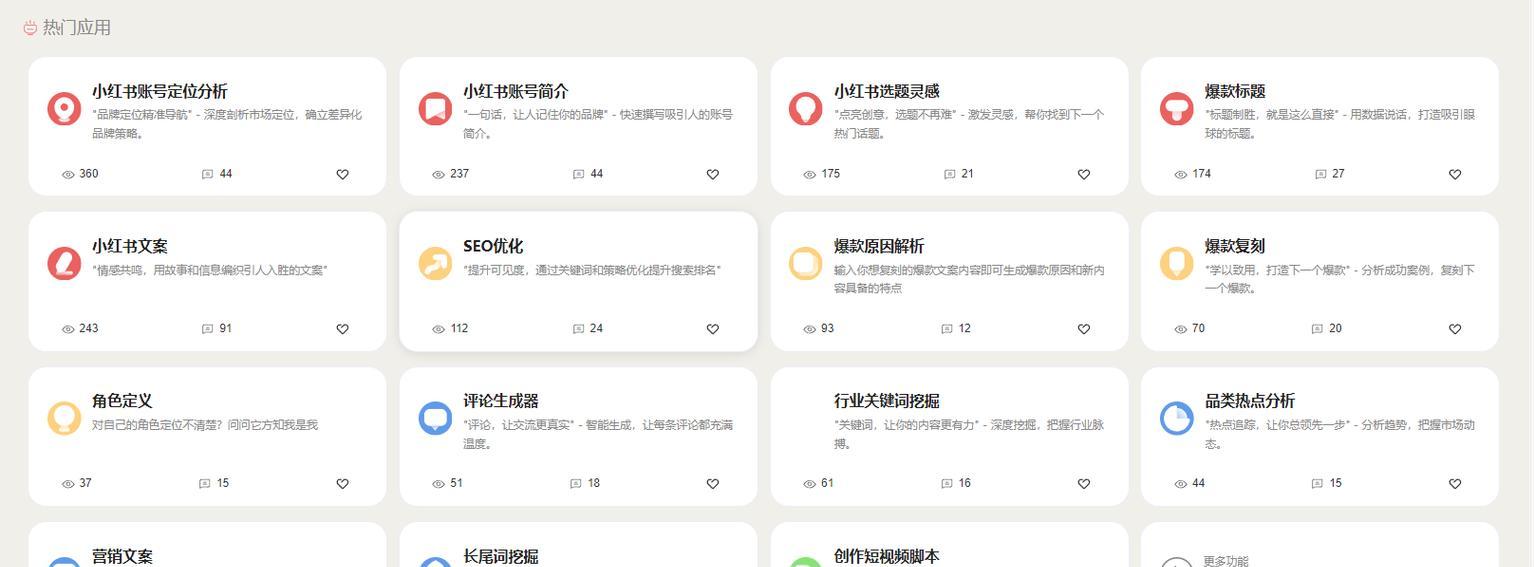Open the SEO优化 app title
The width and height of the screenshot is (1534, 567).
(493, 246)
